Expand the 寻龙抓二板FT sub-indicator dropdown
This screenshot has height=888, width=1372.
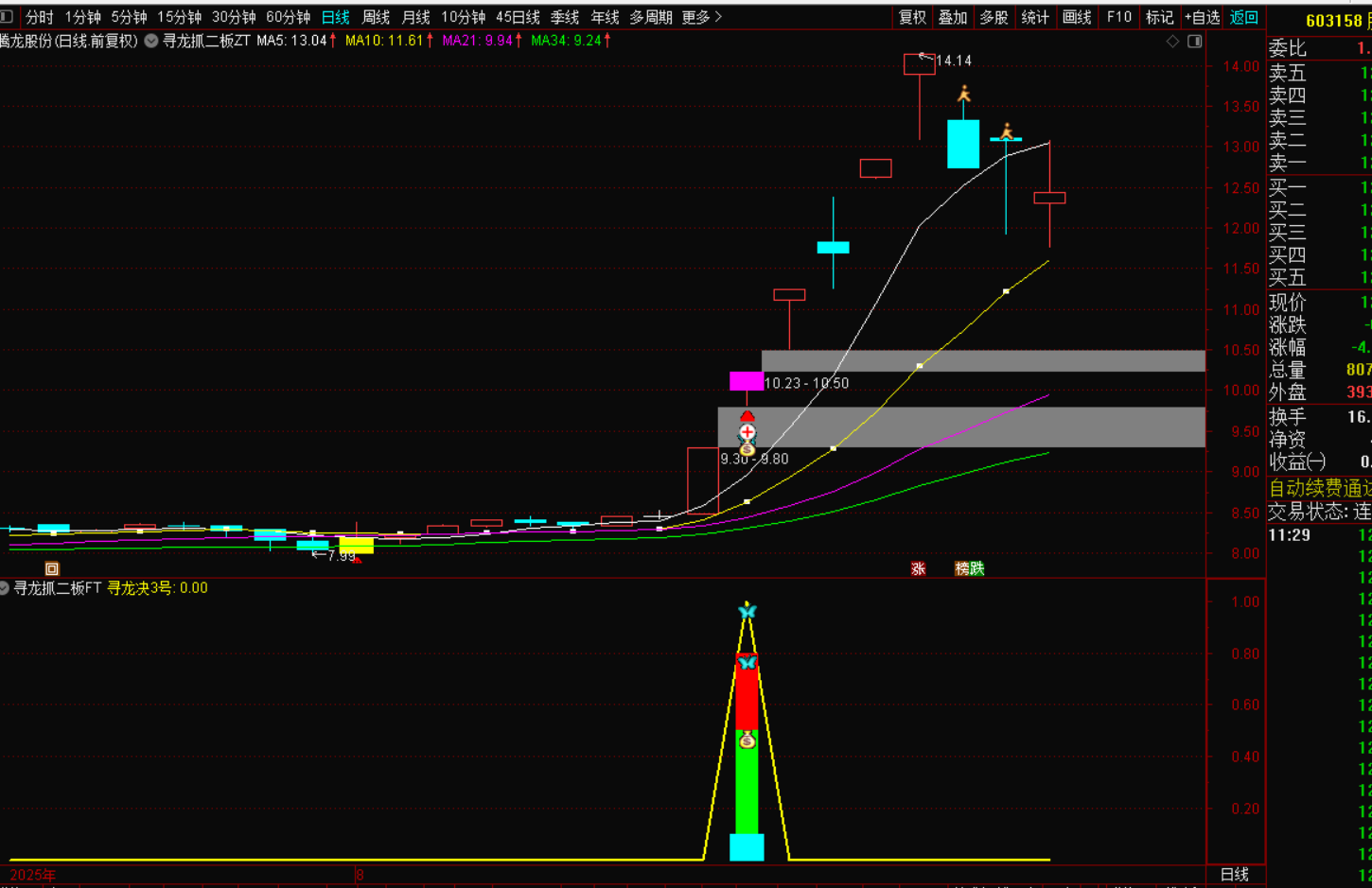[x=5, y=588]
